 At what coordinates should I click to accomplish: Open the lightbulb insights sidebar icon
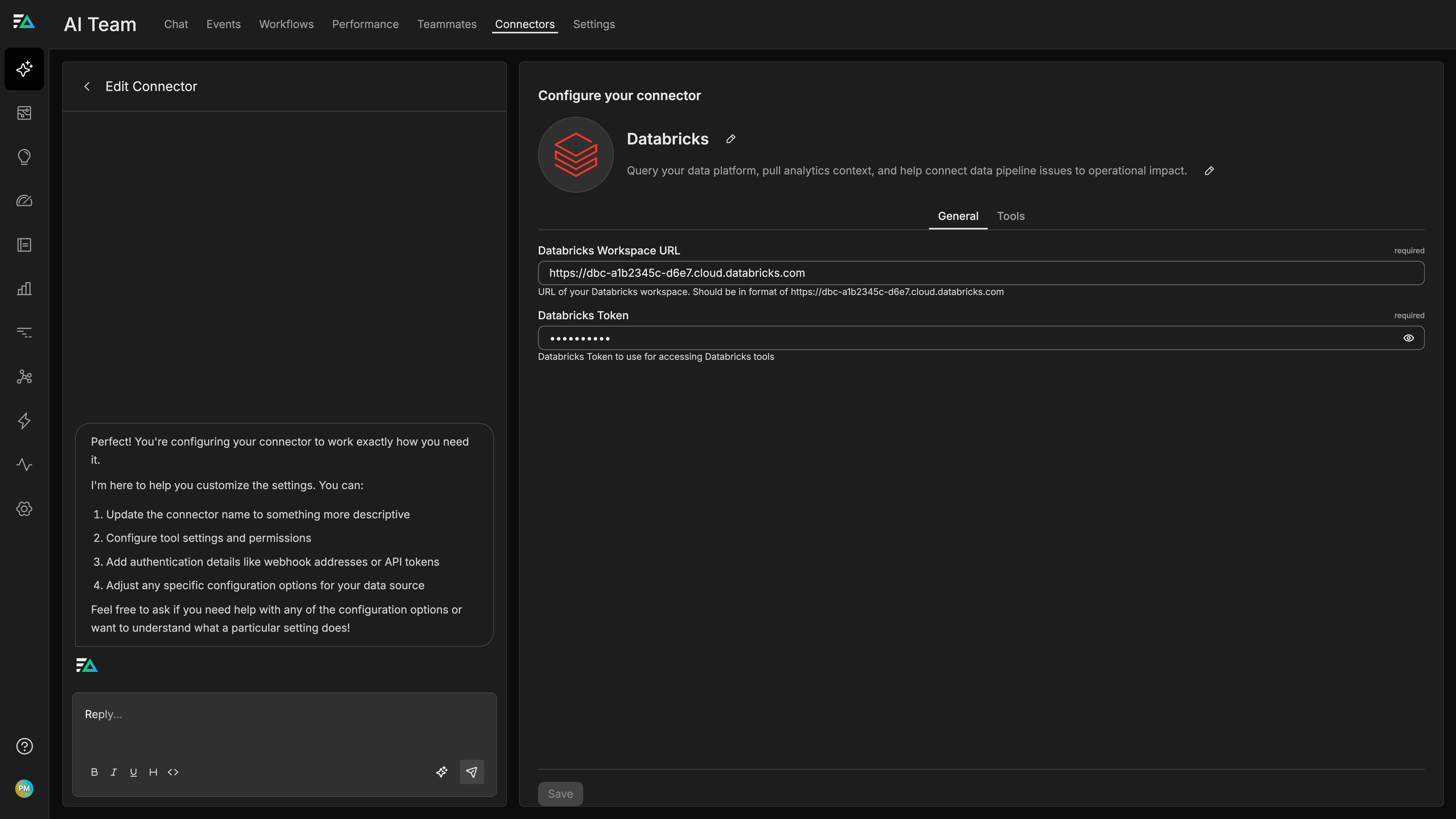point(24,157)
